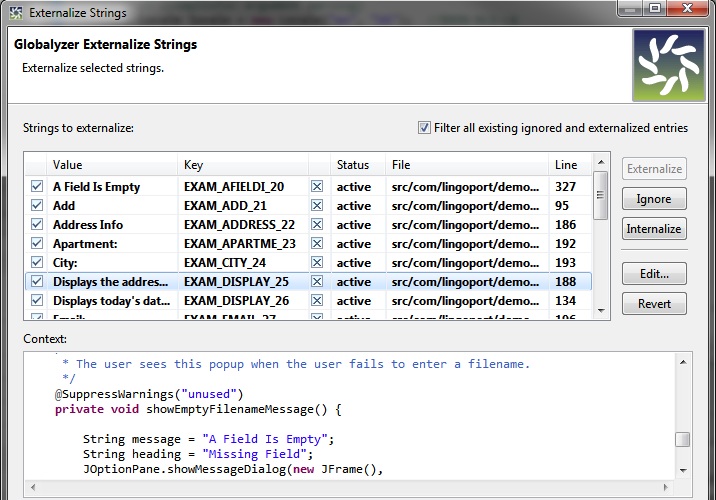Image resolution: width=716 pixels, height=500 pixels.
Task: Click the X icon beside EXAM_DISPLAY_26
Action: (317, 301)
